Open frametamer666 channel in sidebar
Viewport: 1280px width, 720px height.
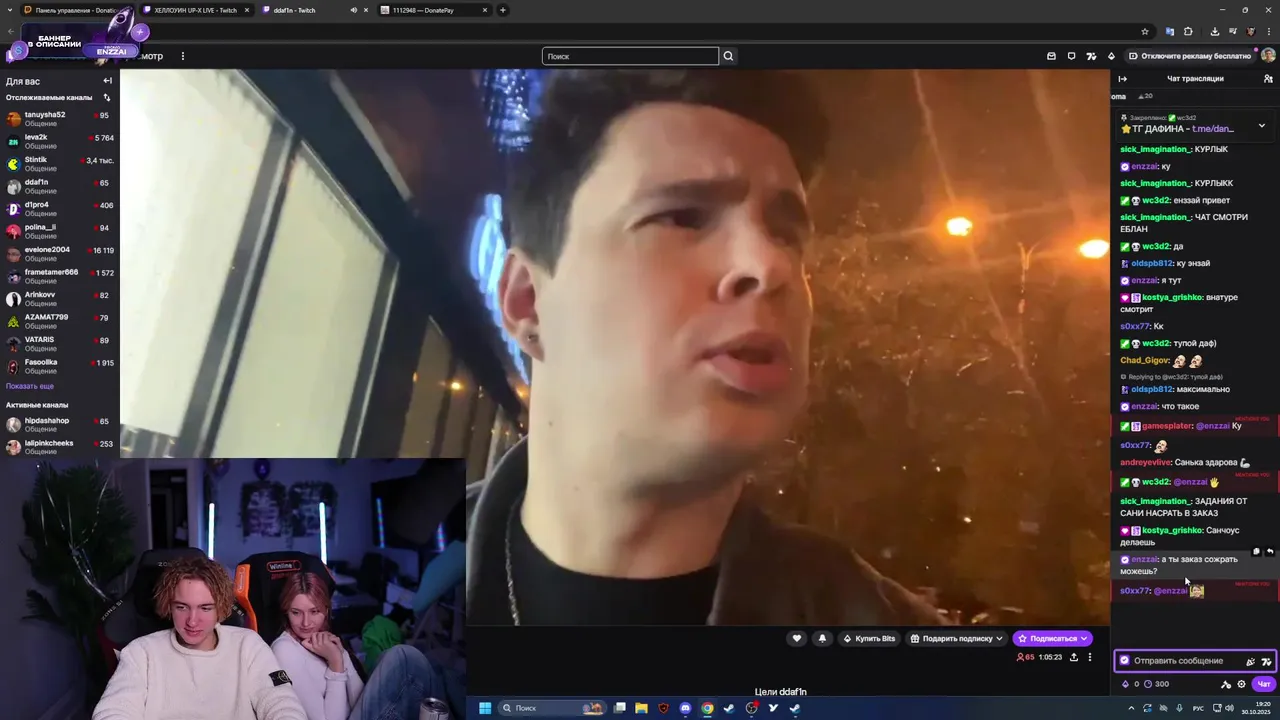click(x=59, y=276)
